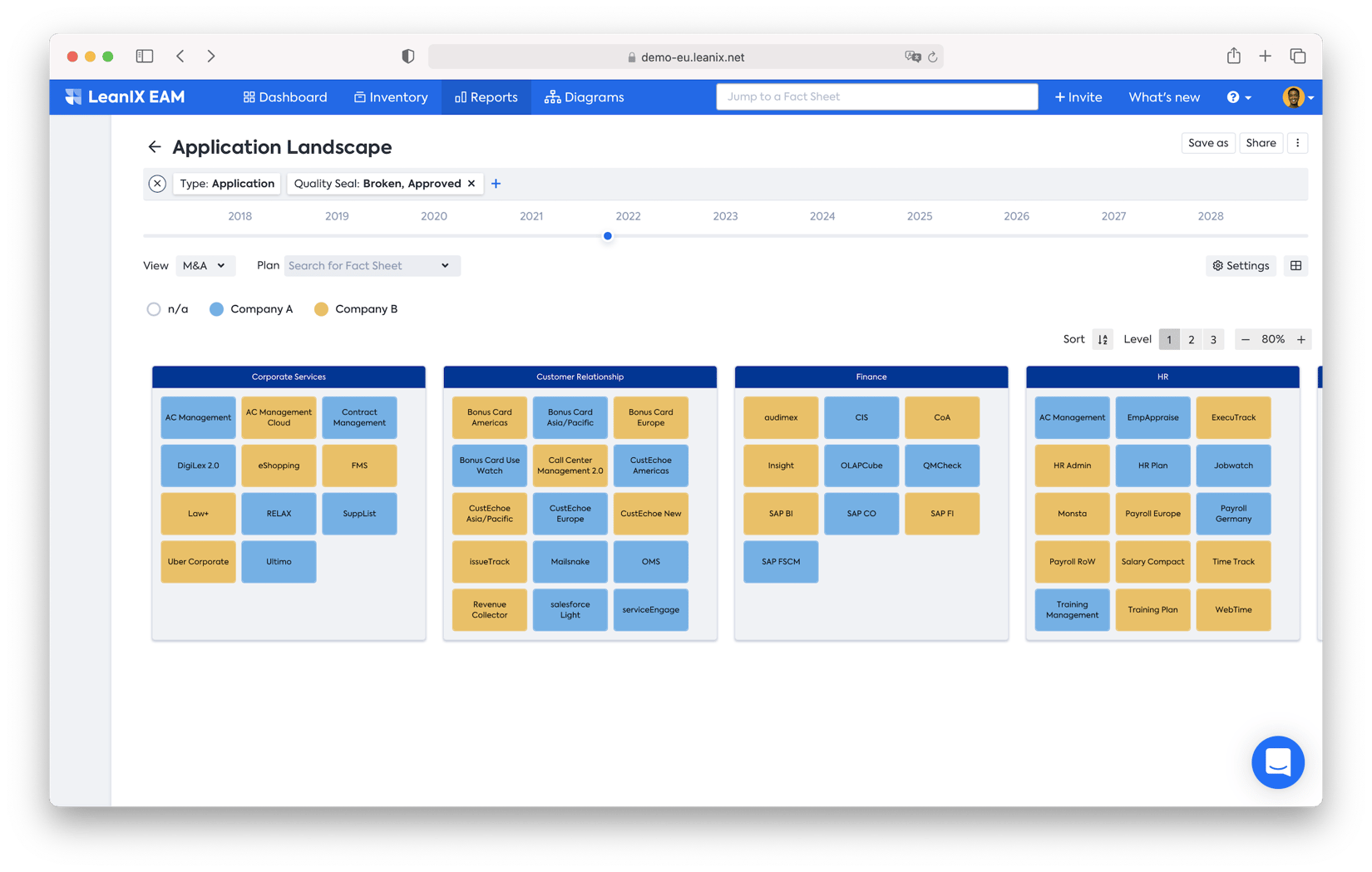This screenshot has height=872, width=1372.
Task: Open the Intercom chat bubble
Action: [1278, 762]
